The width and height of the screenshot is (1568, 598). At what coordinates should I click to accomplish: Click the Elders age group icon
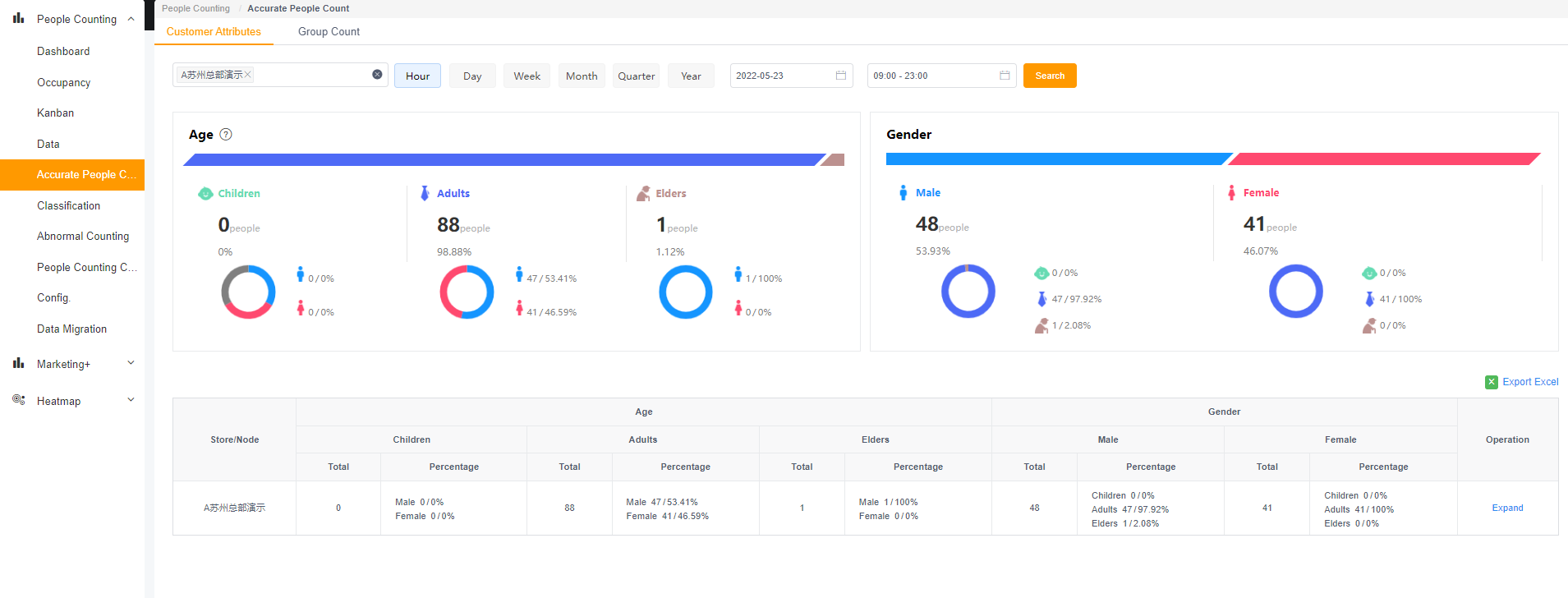[643, 194]
